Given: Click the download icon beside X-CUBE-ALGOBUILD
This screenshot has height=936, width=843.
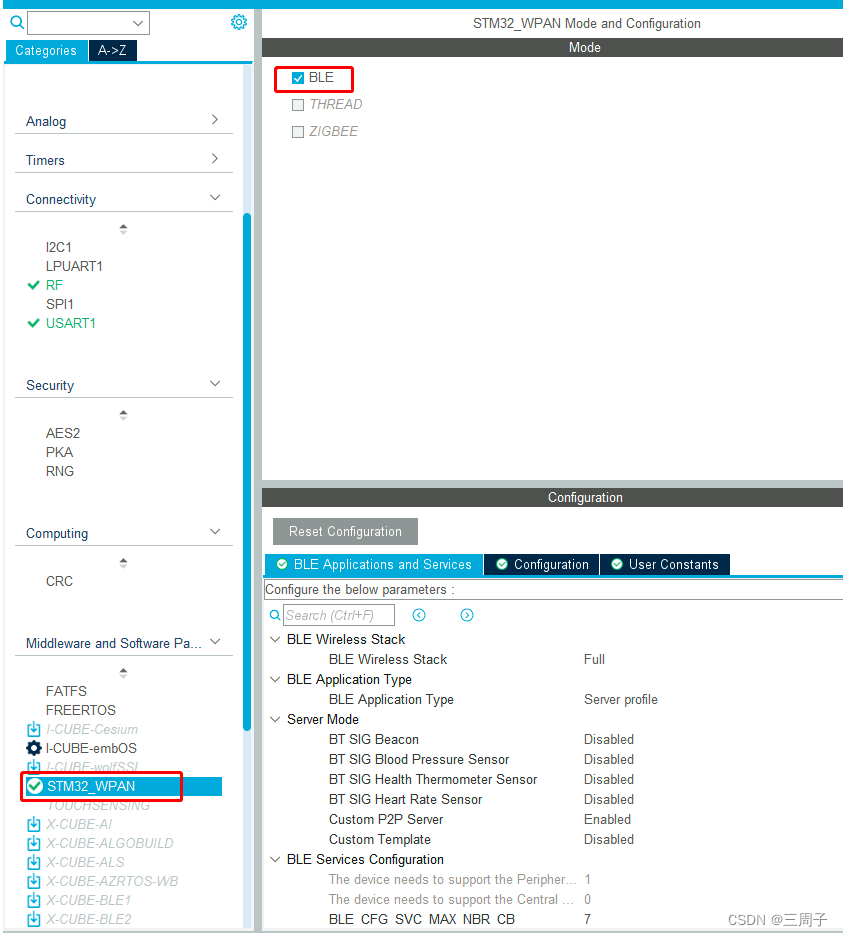Looking at the screenshot, I should click(x=34, y=843).
